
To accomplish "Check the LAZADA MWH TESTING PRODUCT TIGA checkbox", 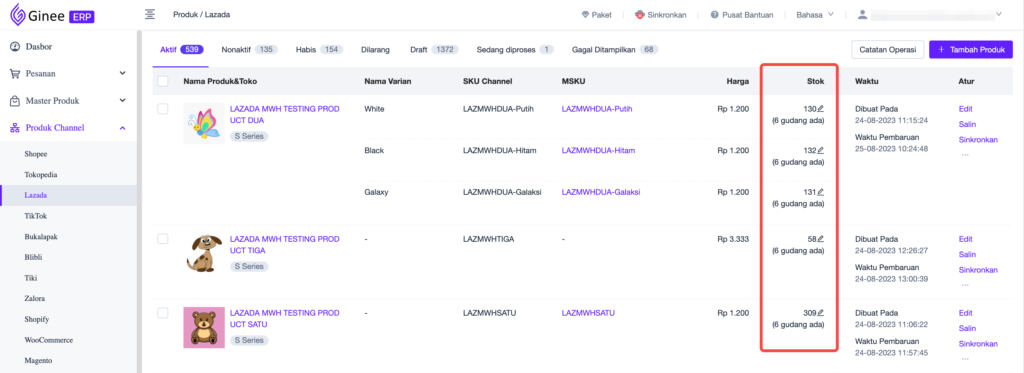I will [x=163, y=239].
